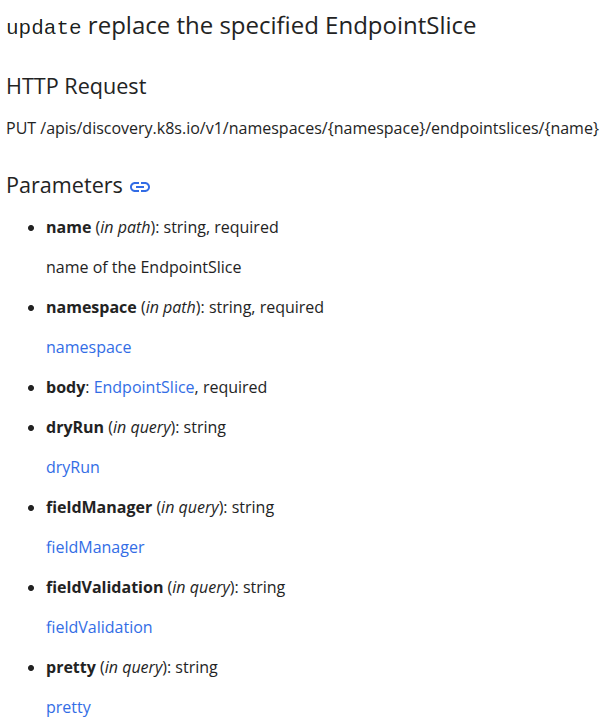Open the blue pretty link

68,707
